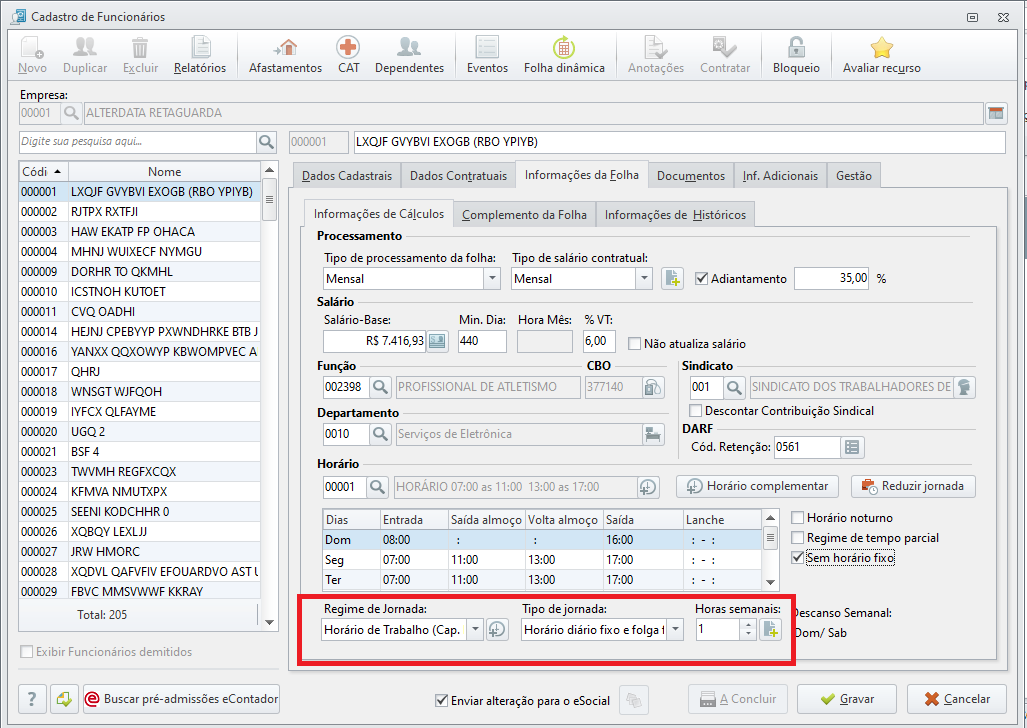Toggle the Adiantamento checkbox
This screenshot has height=728, width=1027.
click(x=701, y=278)
